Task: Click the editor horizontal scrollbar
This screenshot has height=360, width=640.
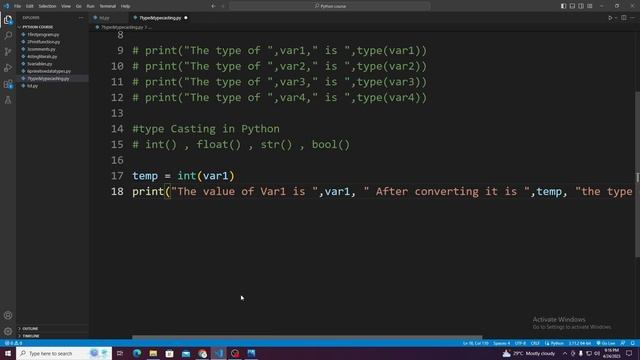Action: 307,338
